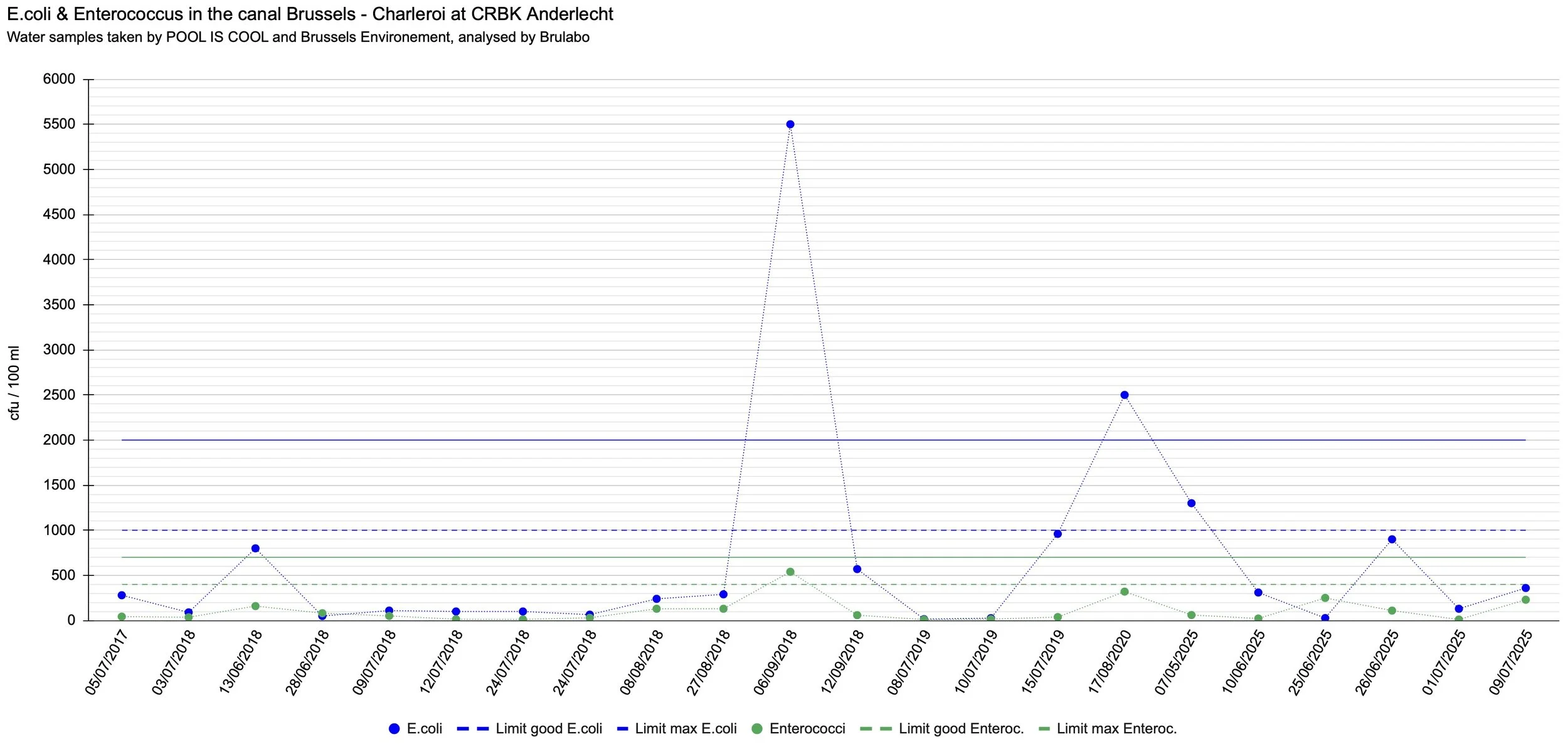Click the E.coli point on 01/07/2025
This screenshot has height=744, width=1568.
pos(1459,608)
